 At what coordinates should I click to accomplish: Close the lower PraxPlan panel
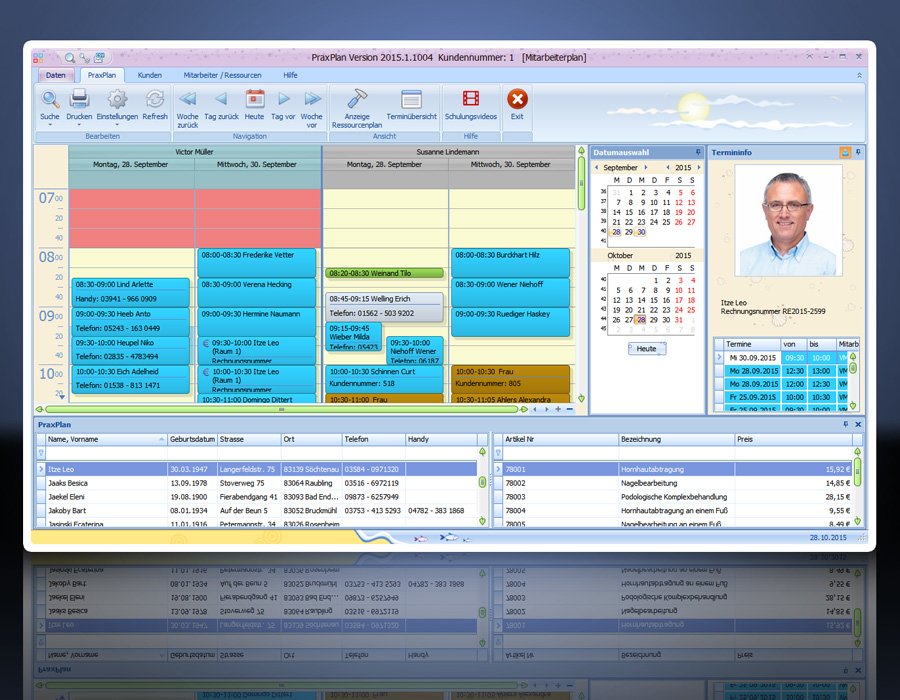858,424
